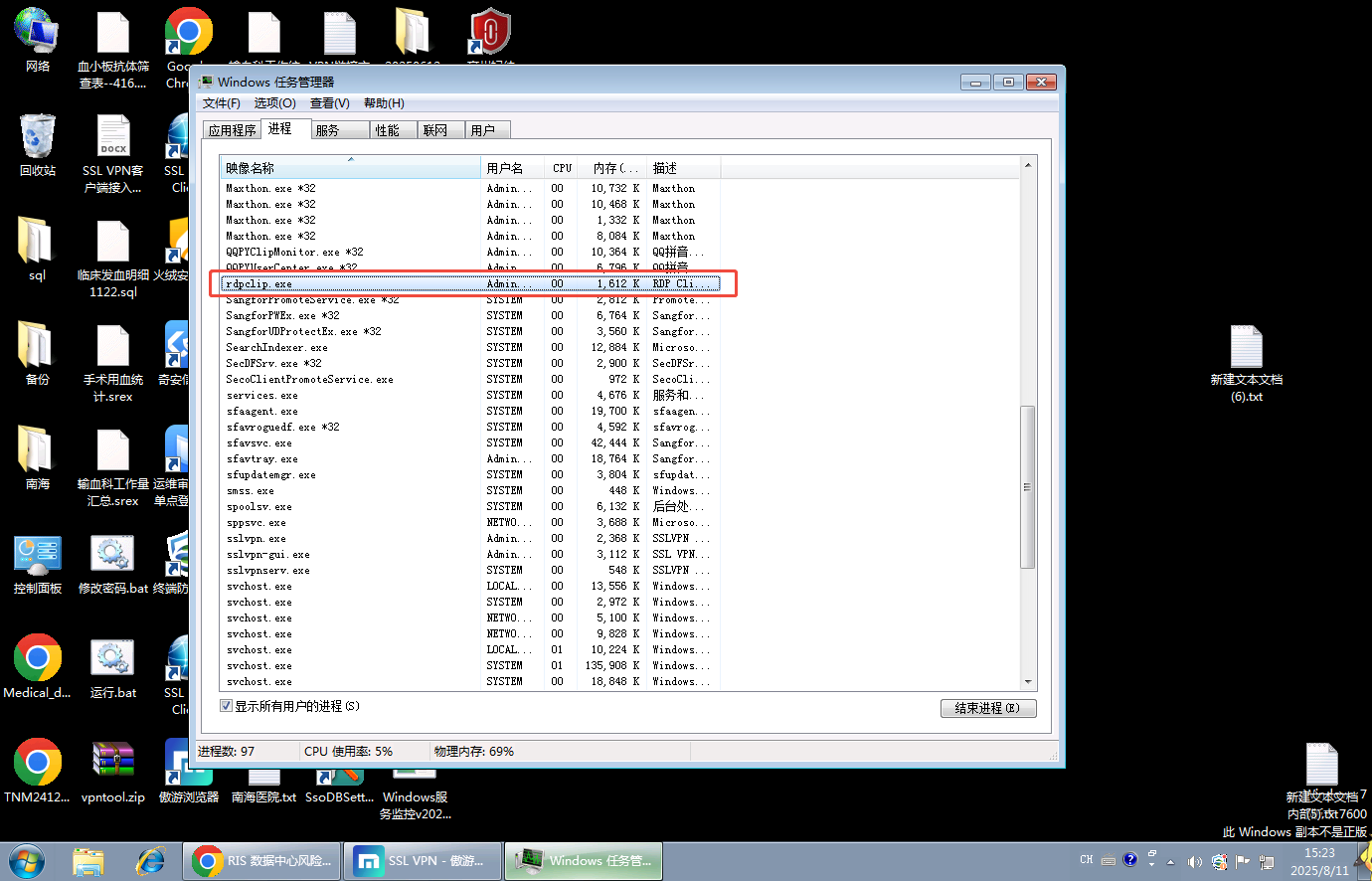This screenshot has height=881, width=1372.
Task: Select Maxthon.exe row using 10,732 K
Action: point(469,188)
